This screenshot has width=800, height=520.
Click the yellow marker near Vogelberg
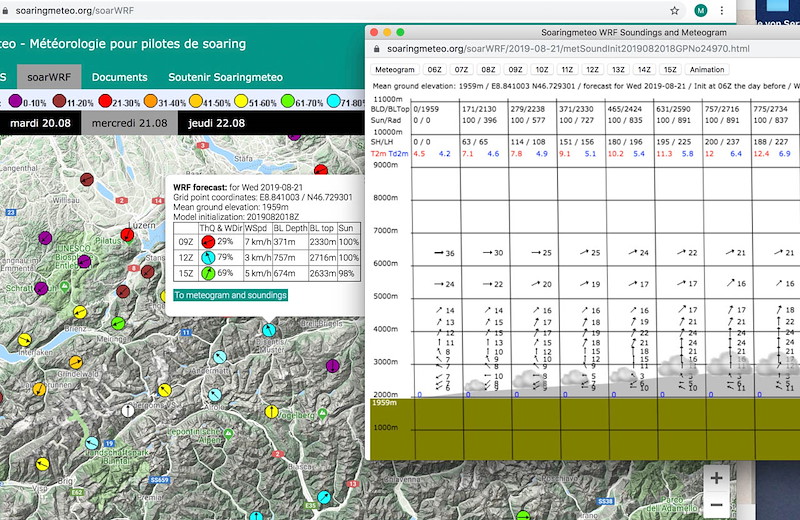[x=271, y=411]
